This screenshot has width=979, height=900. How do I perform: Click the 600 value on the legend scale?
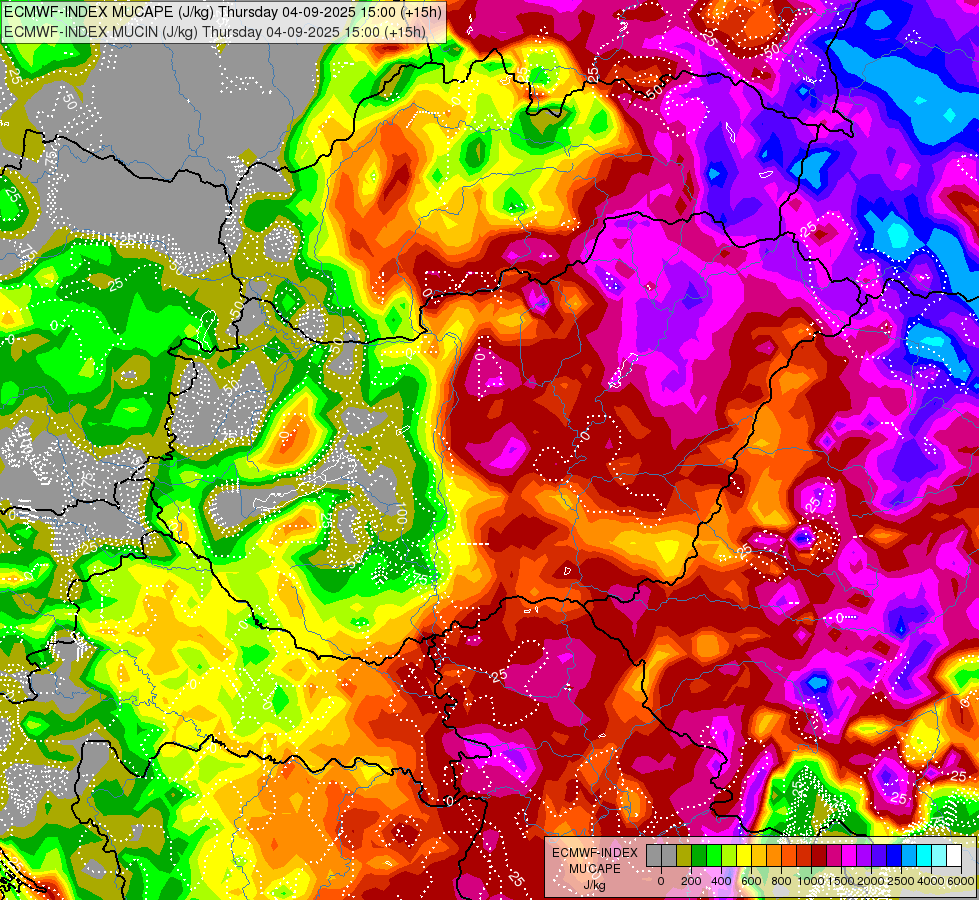coord(751,881)
